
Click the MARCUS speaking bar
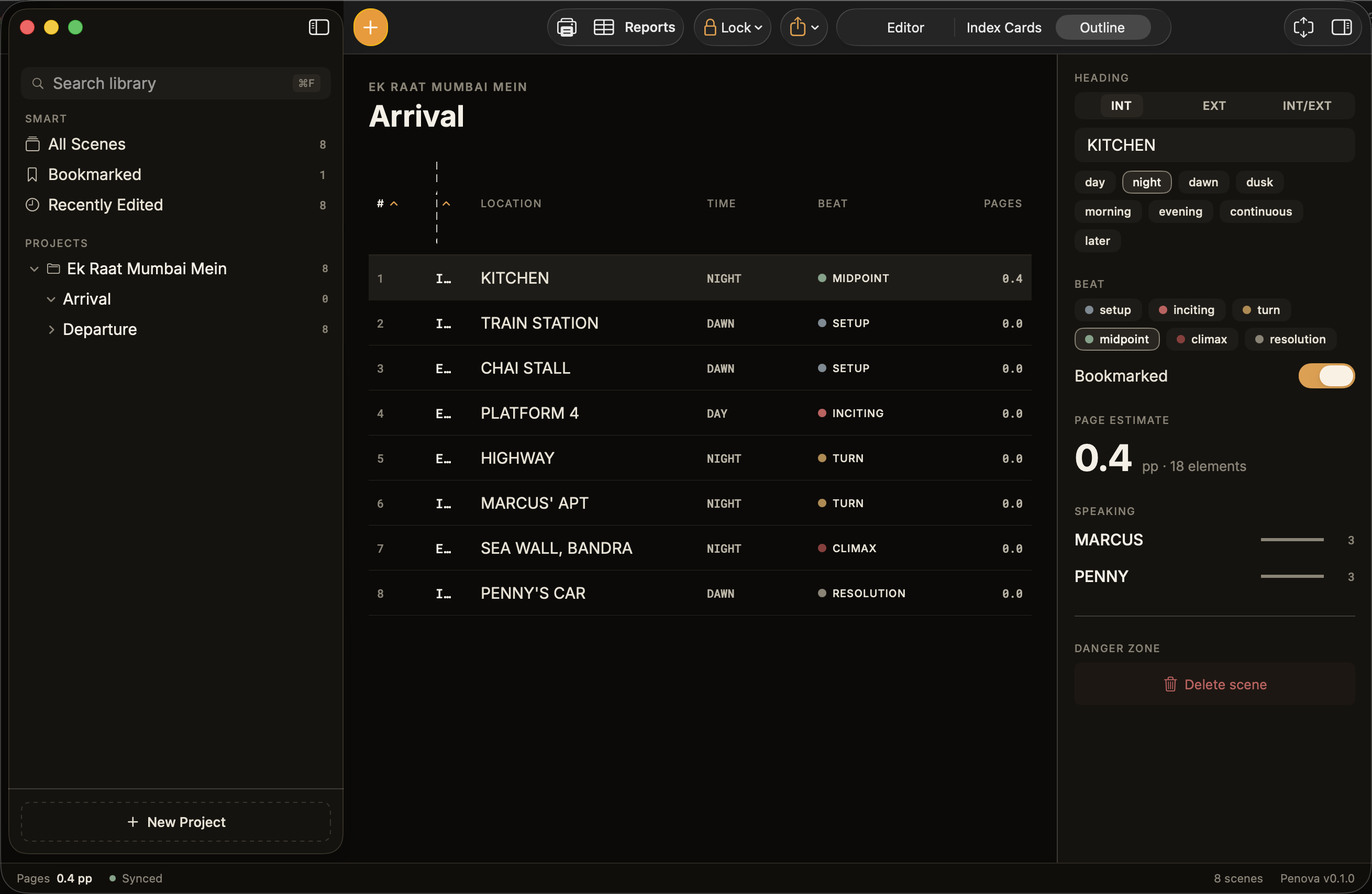[x=1291, y=540]
